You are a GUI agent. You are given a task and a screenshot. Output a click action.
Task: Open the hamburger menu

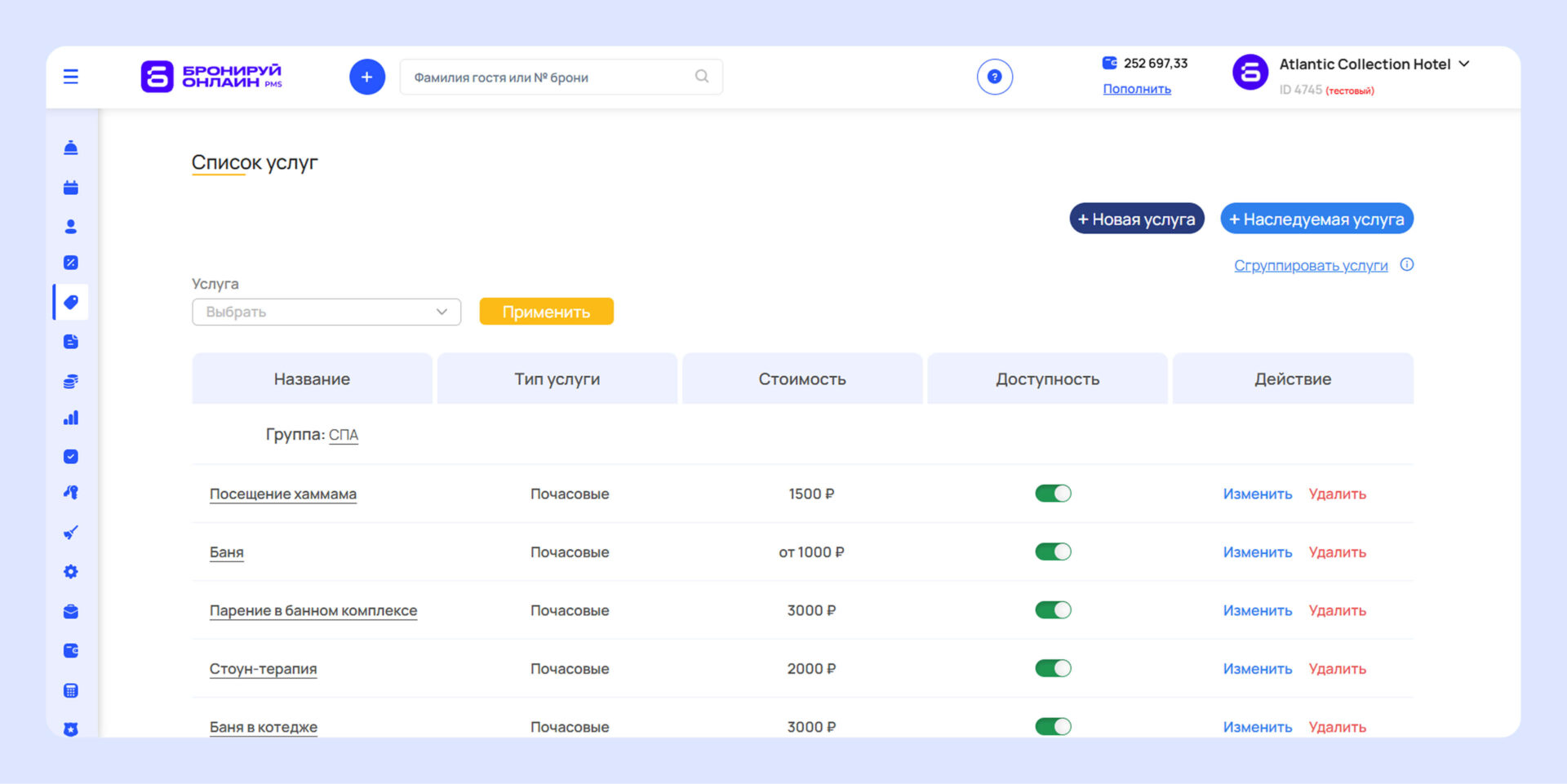[x=71, y=77]
